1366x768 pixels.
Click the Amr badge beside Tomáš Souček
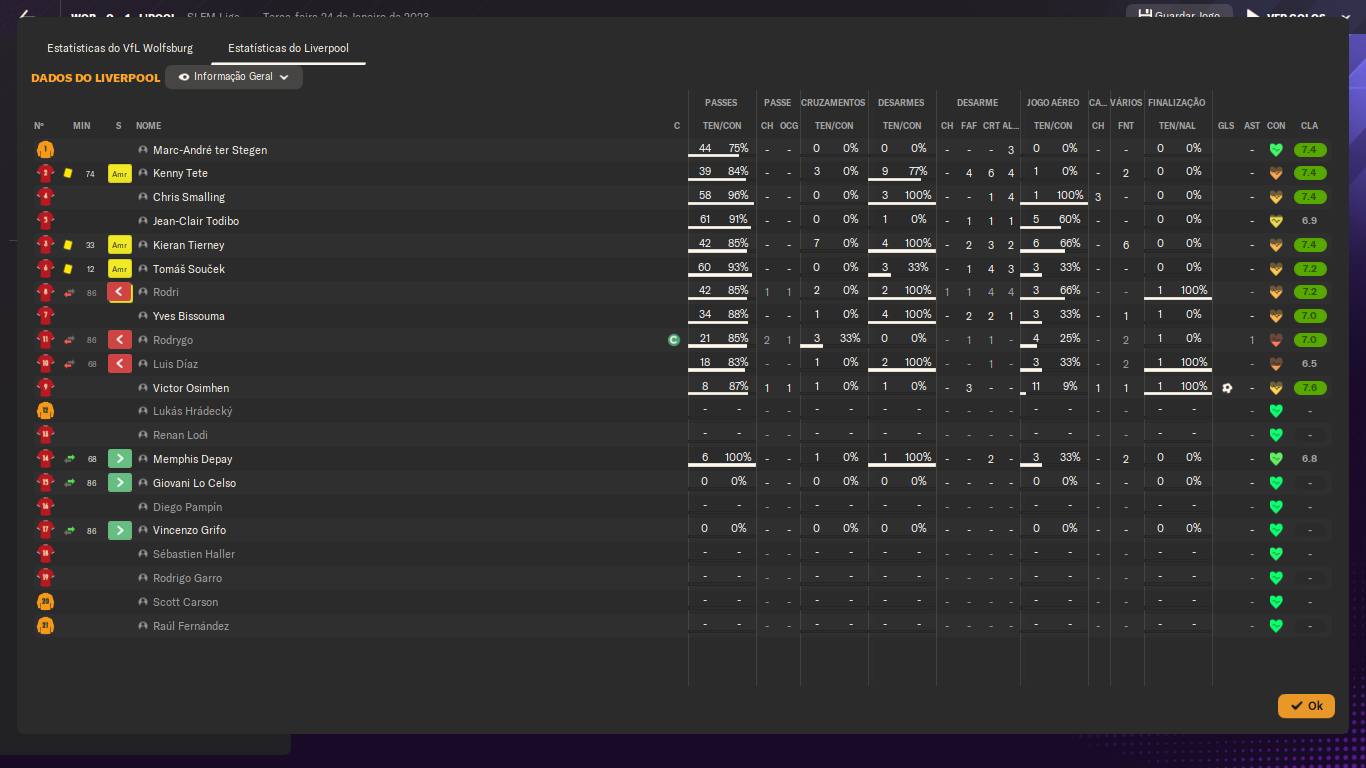pyautogui.click(x=120, y=269)
